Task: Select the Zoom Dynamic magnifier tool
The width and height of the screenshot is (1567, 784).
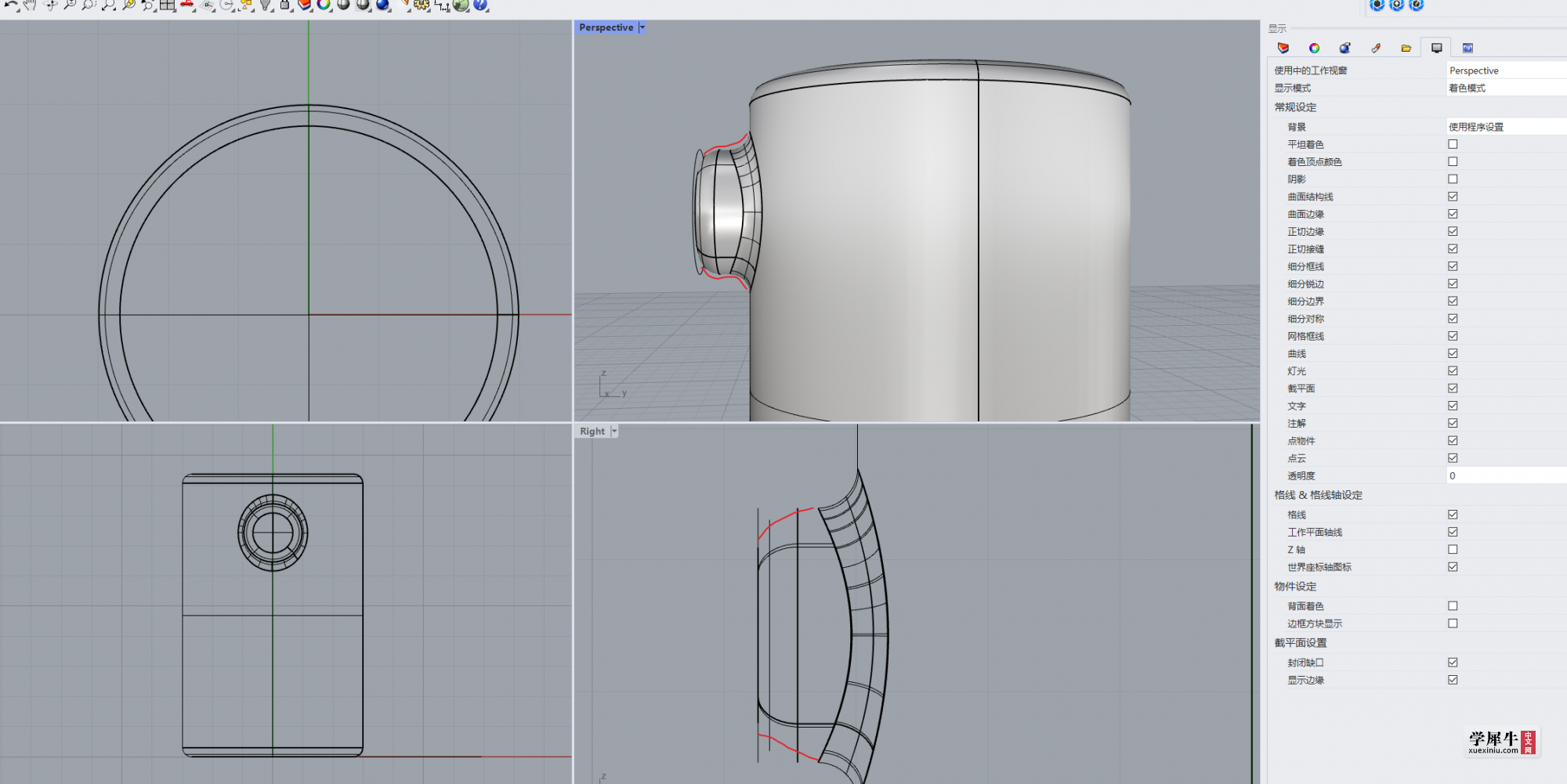Action: pos(70,5)
